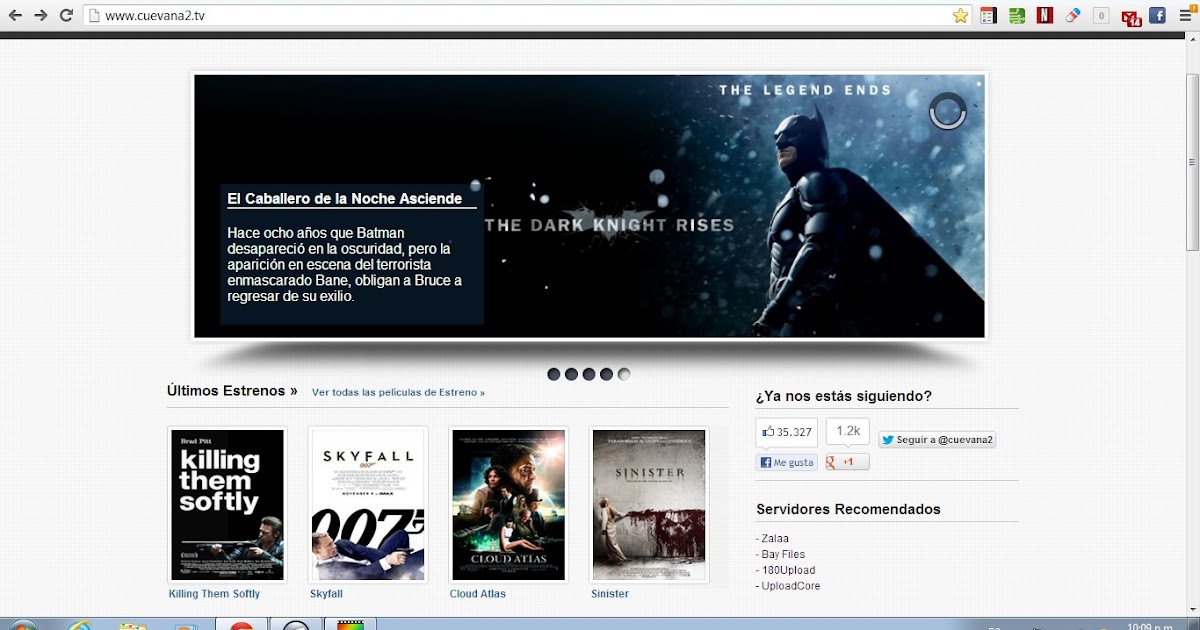Click the scrollbar down arrow

tap(1192, 607)
